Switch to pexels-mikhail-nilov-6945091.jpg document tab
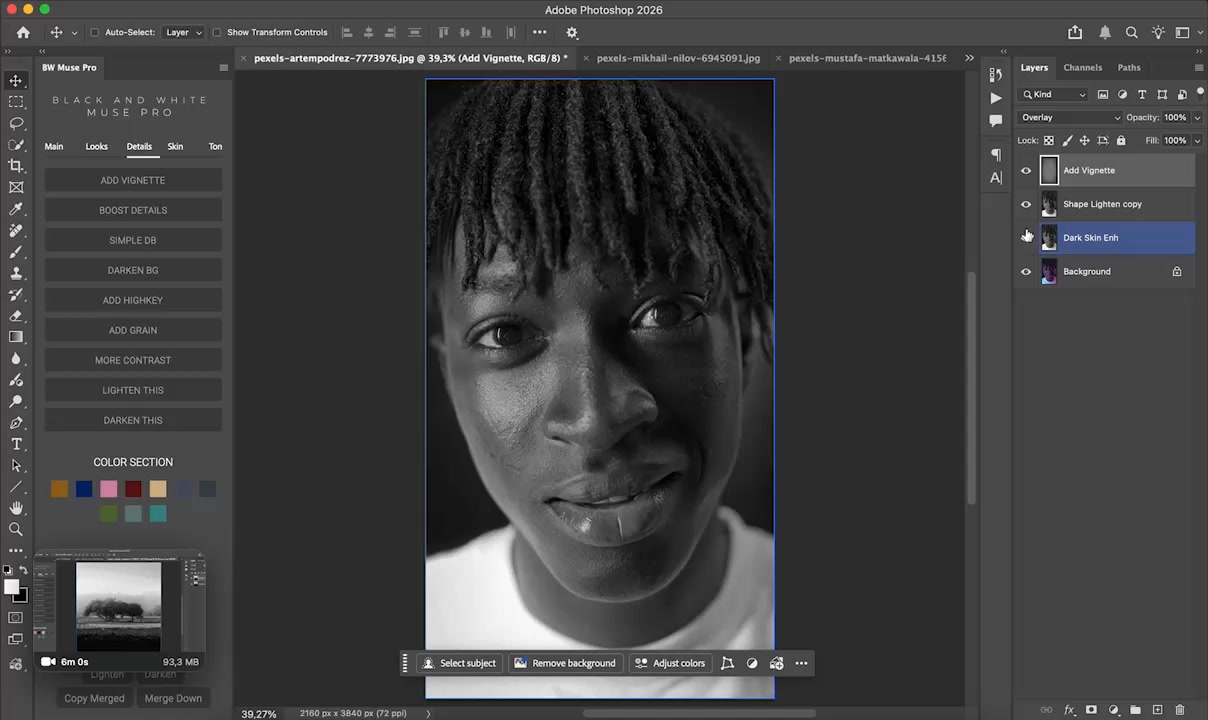This screenshot has width=1208, height=720. 678,58
